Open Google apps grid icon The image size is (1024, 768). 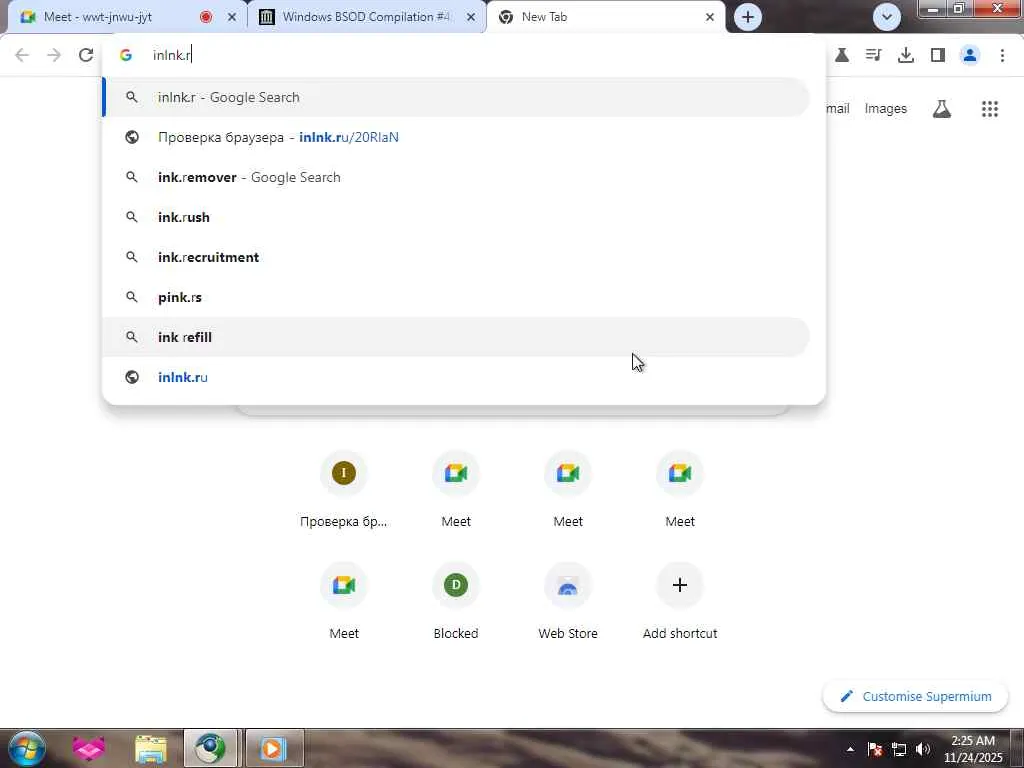coord(990,108)
